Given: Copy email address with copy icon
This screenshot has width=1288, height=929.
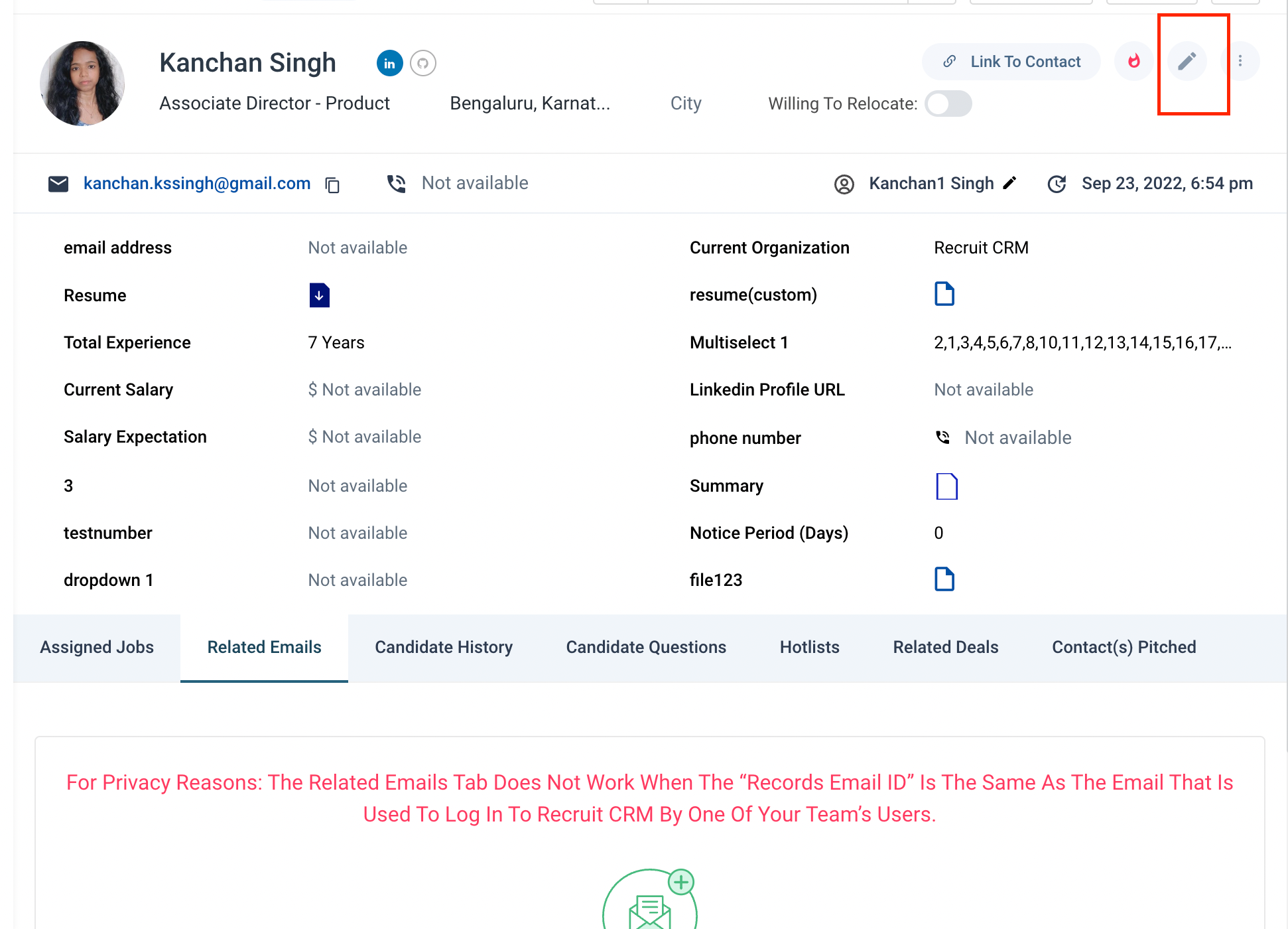Looking at the screenshot, I should [333, 184].
